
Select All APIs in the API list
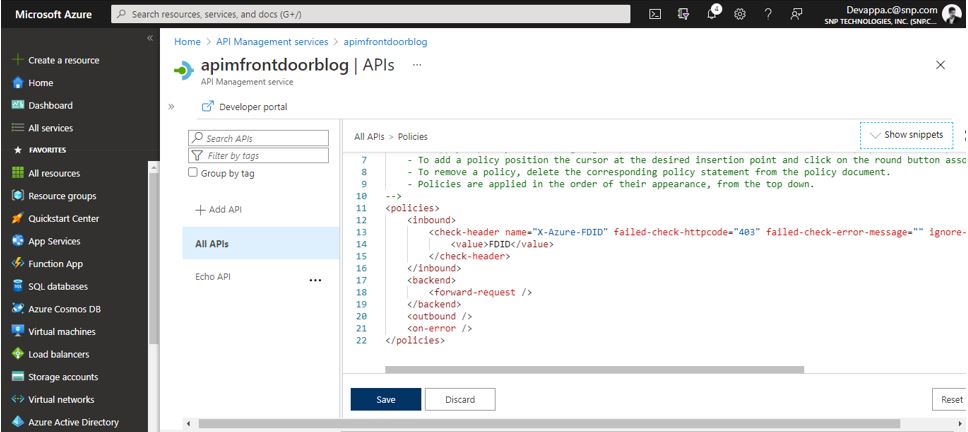click(261, 243)
